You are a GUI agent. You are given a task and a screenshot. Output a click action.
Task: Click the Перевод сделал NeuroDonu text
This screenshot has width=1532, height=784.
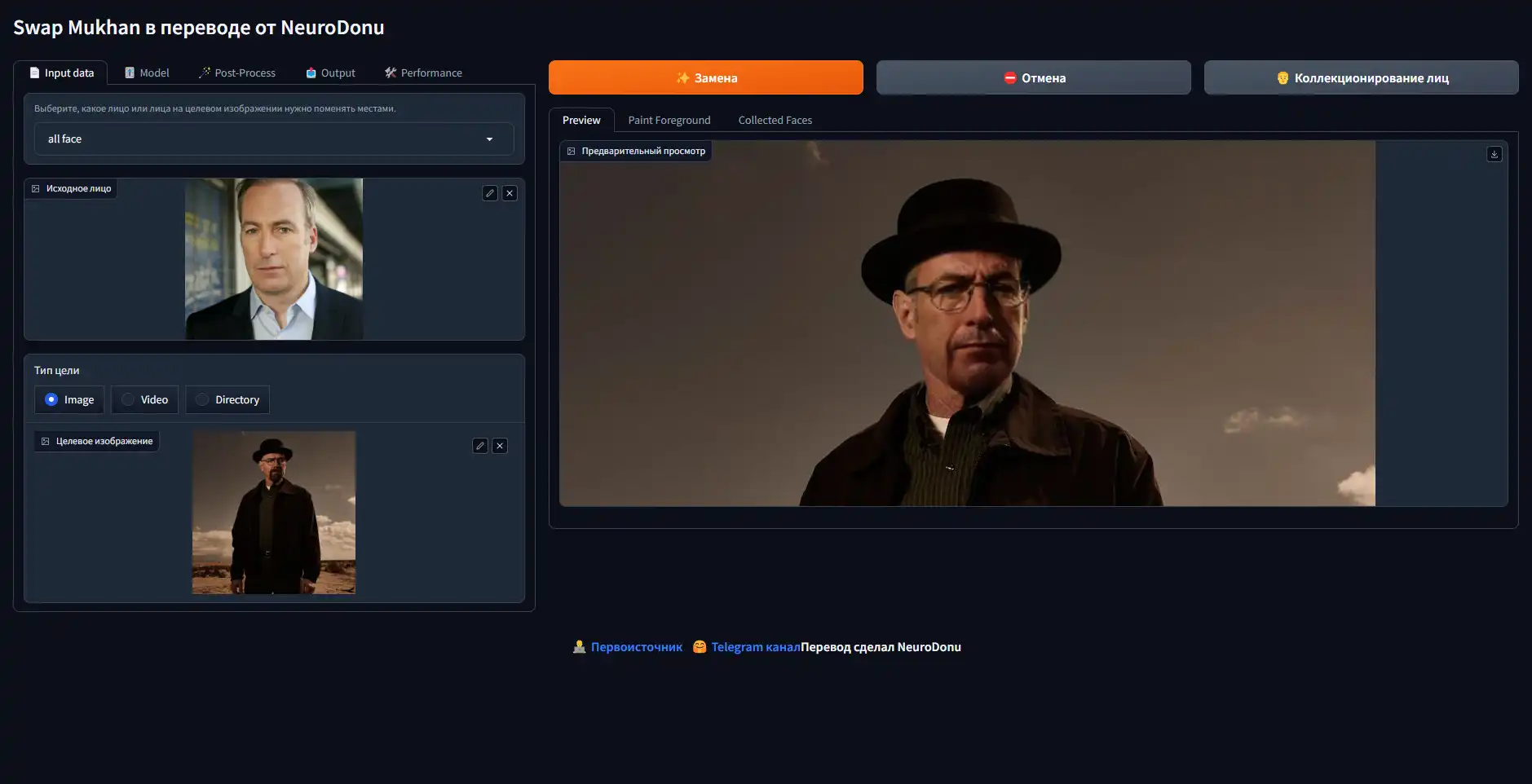pyautogui.click(x=881, y=647)
